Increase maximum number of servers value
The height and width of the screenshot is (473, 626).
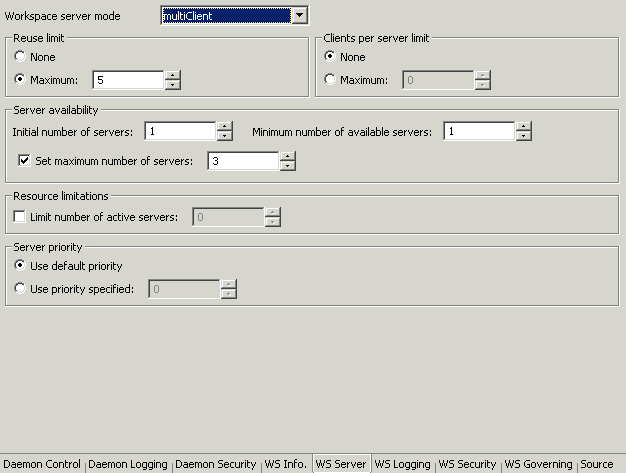point(287,156)
